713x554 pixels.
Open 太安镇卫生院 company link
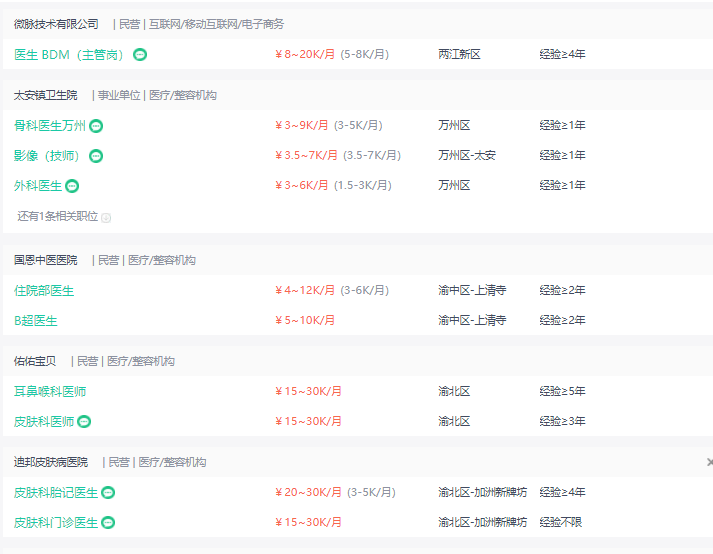pyautogui.click(x=45, y=95)
